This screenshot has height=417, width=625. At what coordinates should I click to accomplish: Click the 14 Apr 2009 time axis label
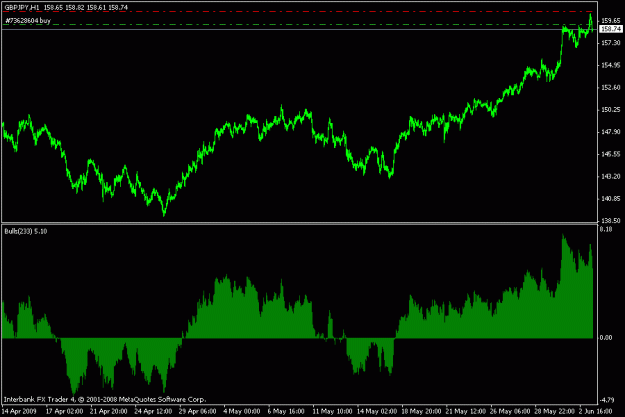pos(19,411)
